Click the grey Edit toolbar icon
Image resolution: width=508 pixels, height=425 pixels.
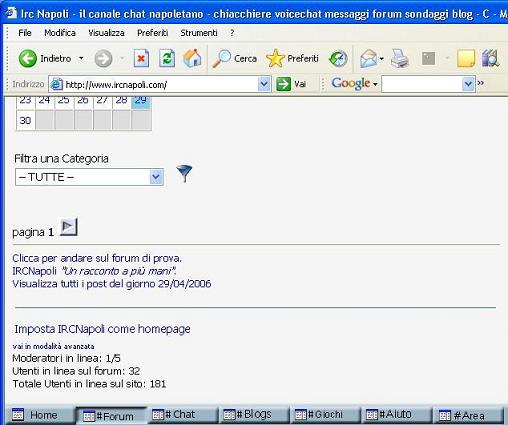pos(429,59)
